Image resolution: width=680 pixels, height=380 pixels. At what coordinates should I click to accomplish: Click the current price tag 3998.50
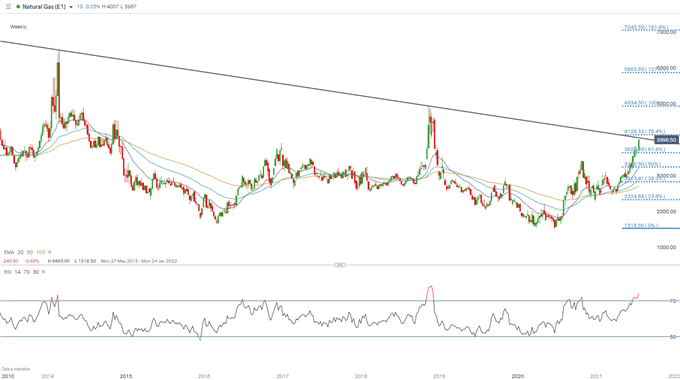tap(666, 140)
